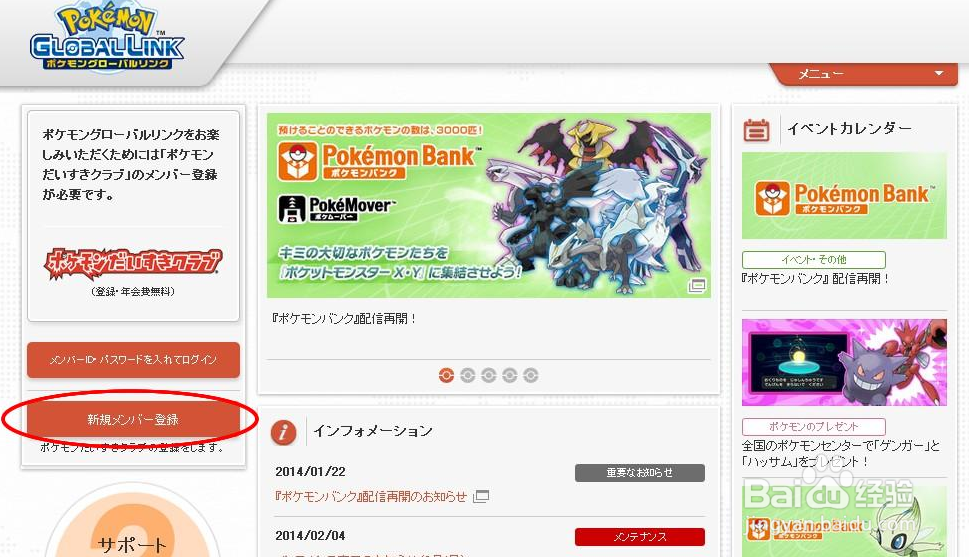Click the member ID and password login button
This screenshot has width=969, height=557.
(x=133, y=359)
